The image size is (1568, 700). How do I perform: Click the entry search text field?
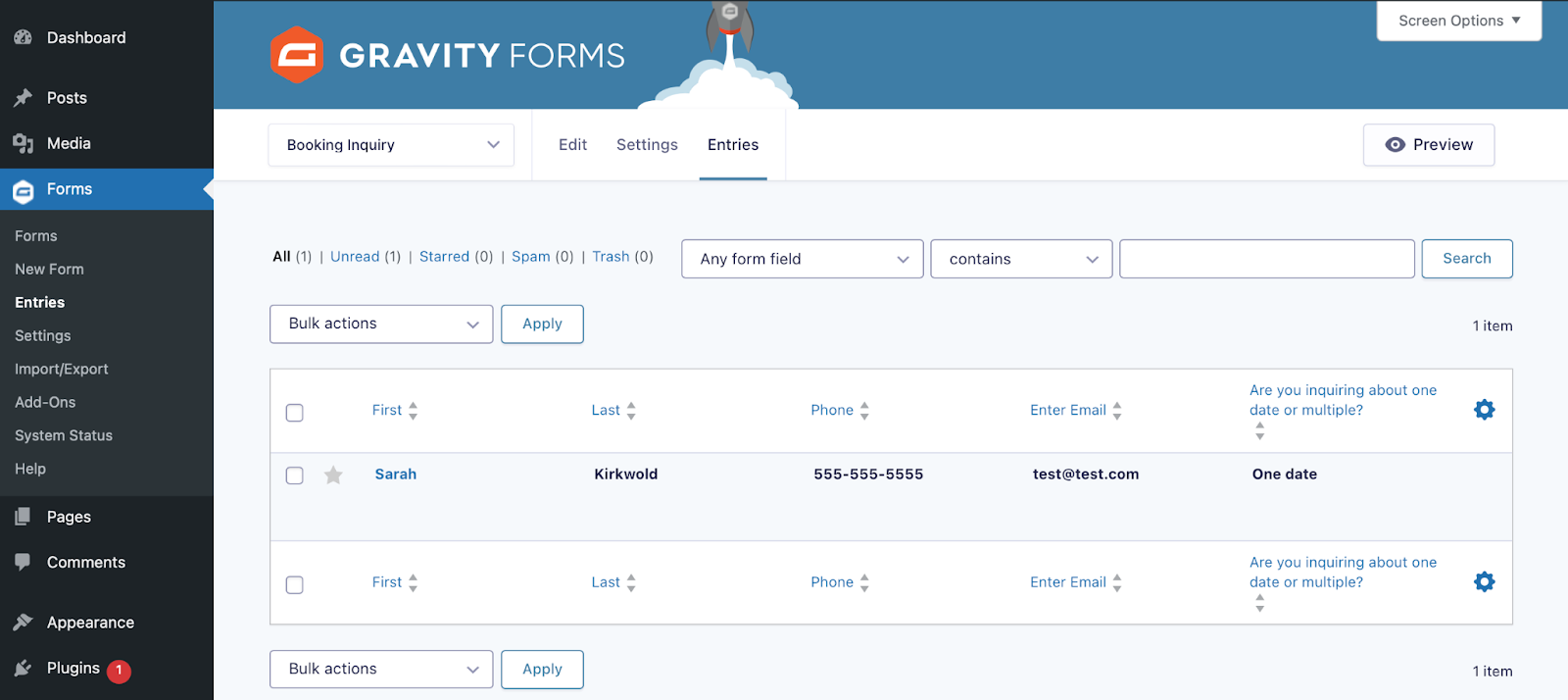click(x=1267, y=259)
